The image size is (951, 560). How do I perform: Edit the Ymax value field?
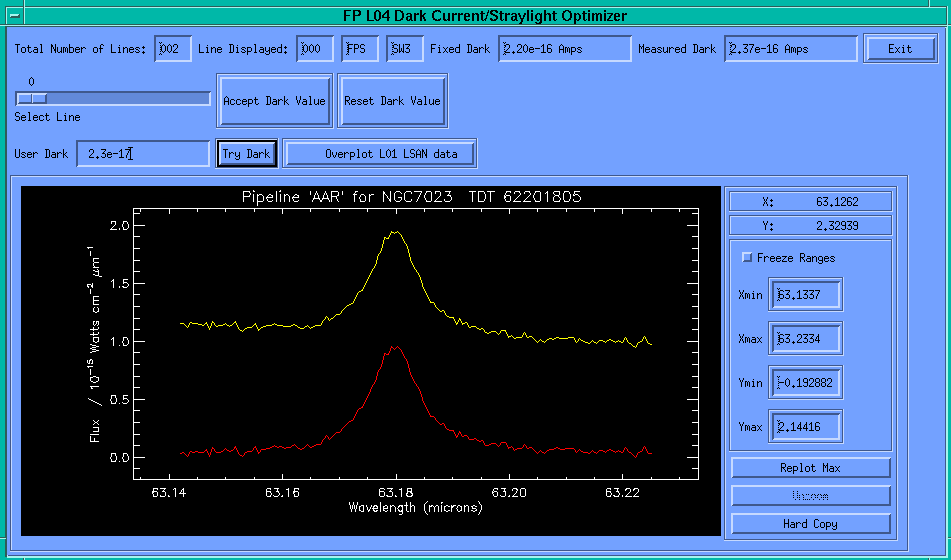[x=805, y=427]
